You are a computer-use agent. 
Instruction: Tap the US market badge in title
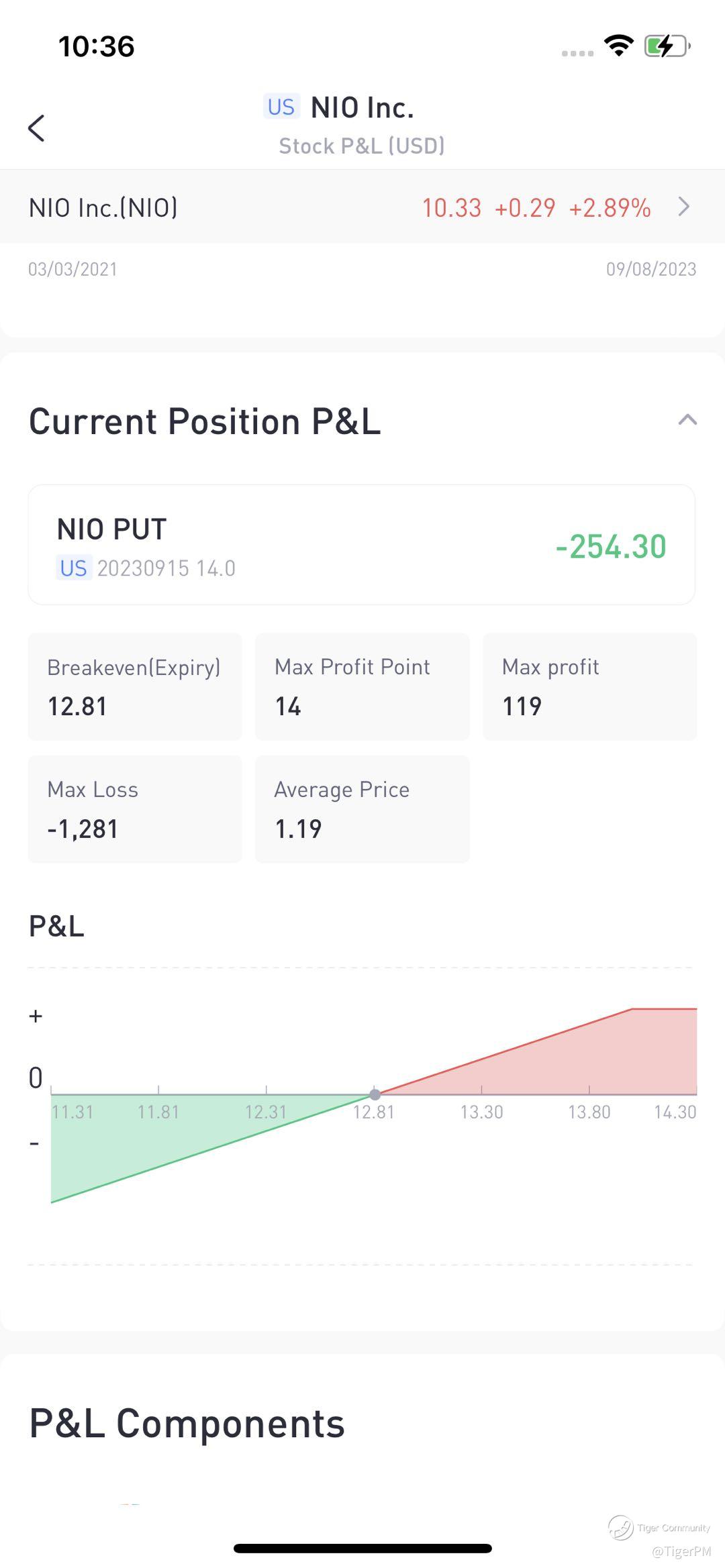[281, 107]
